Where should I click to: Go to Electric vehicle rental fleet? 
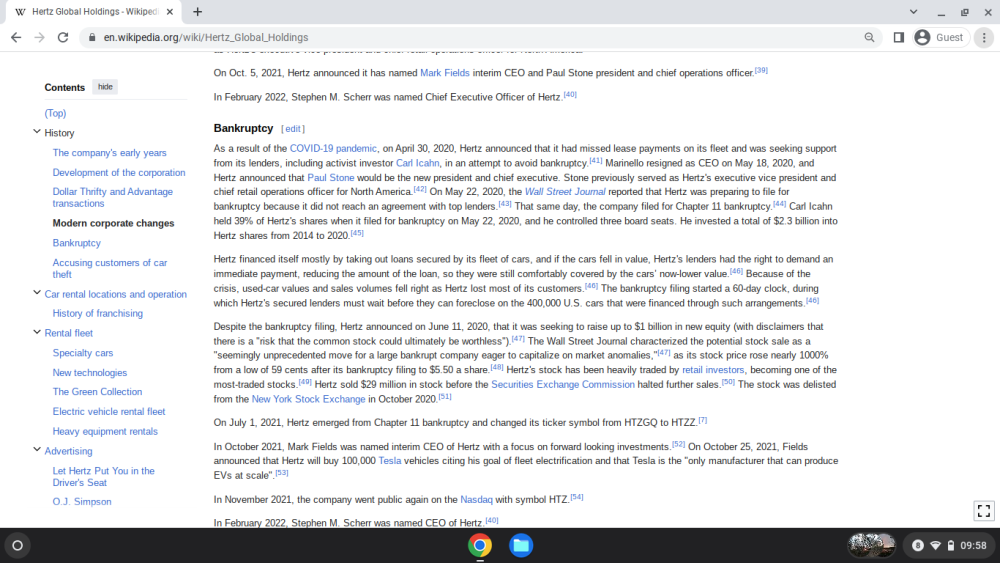click(x=108, y=411)
